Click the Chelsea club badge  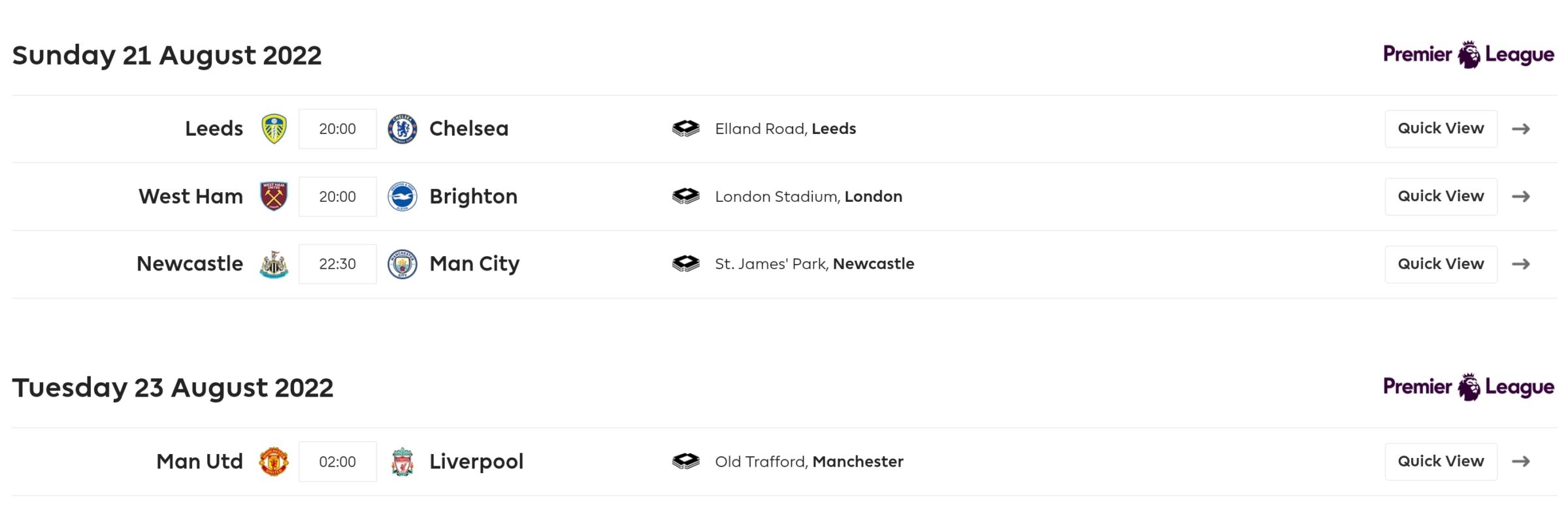(x=402, y=129)
